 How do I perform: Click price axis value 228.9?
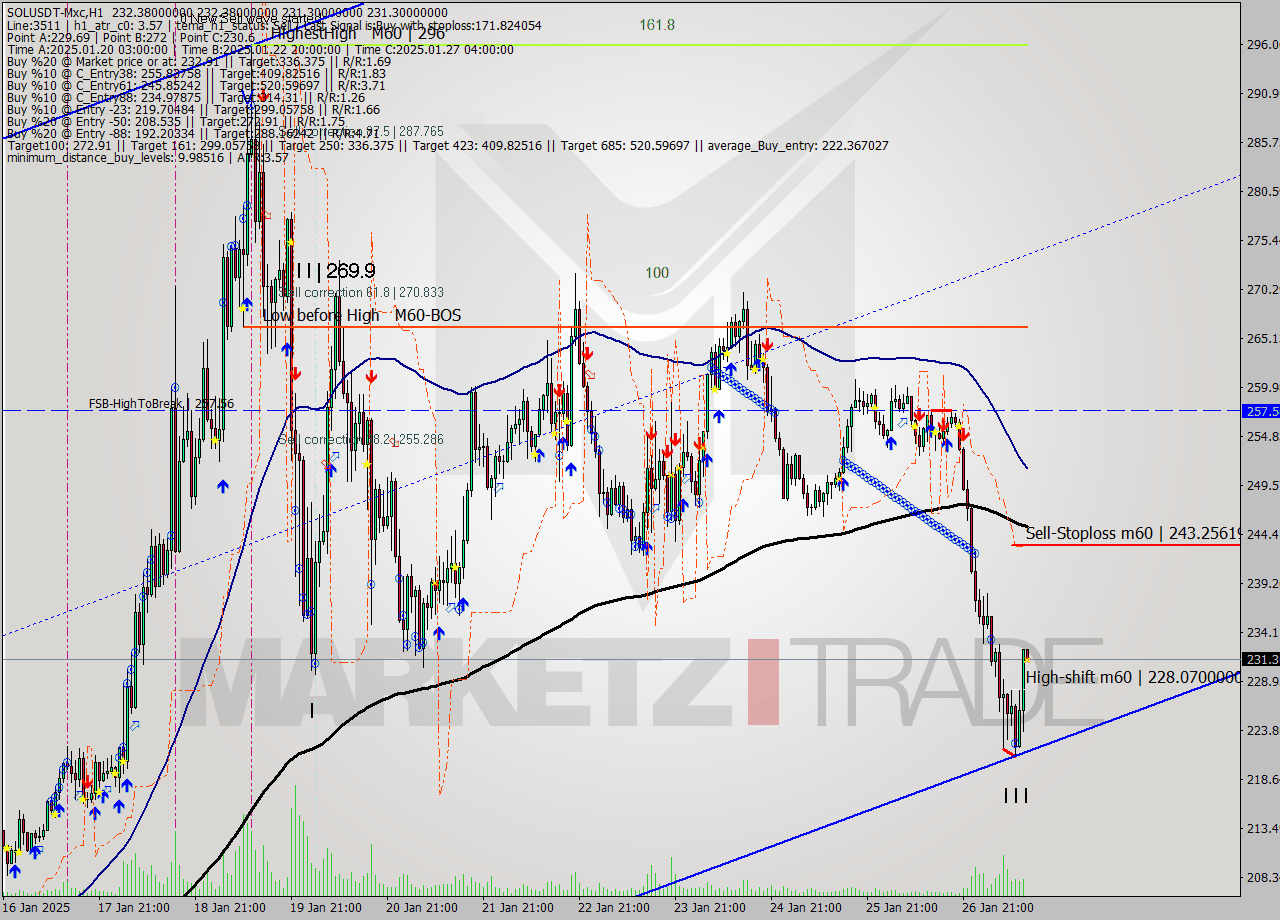click(x=1261, y=681)
